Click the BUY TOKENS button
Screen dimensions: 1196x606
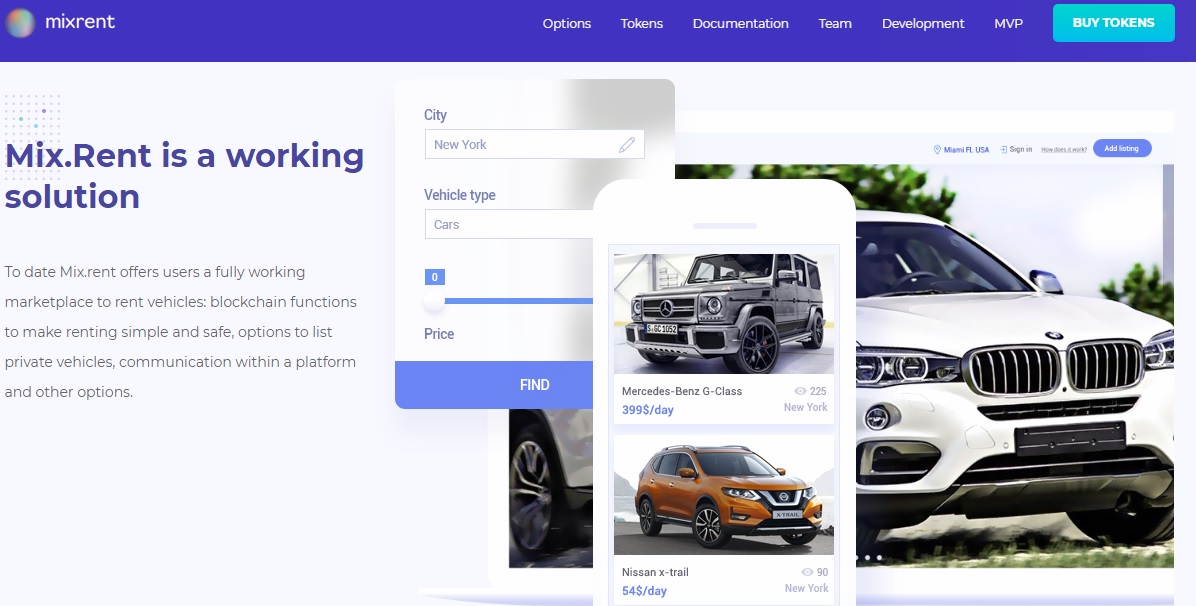click(1114, 23)
